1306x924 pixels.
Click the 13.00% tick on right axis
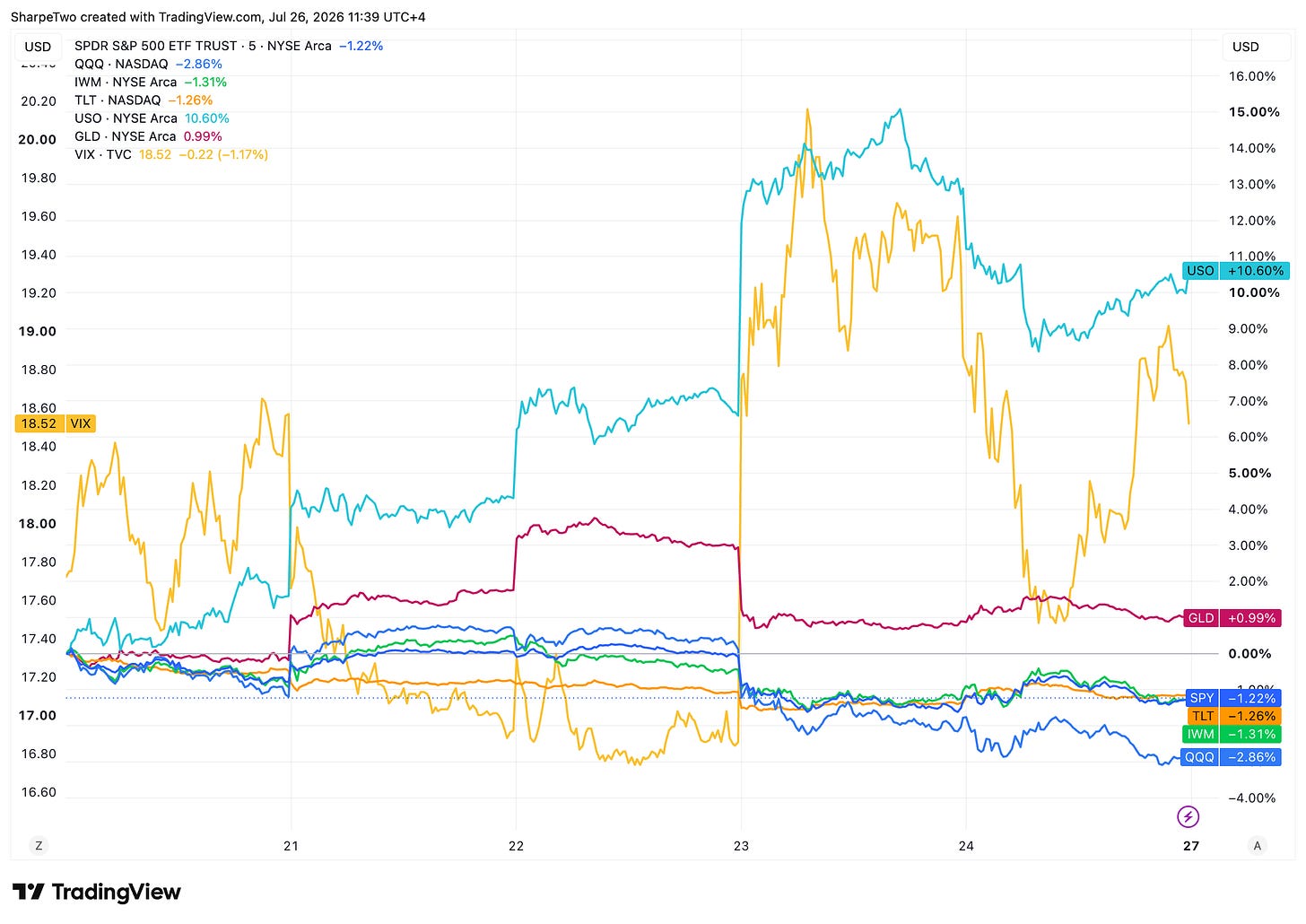pos(1252,184)
